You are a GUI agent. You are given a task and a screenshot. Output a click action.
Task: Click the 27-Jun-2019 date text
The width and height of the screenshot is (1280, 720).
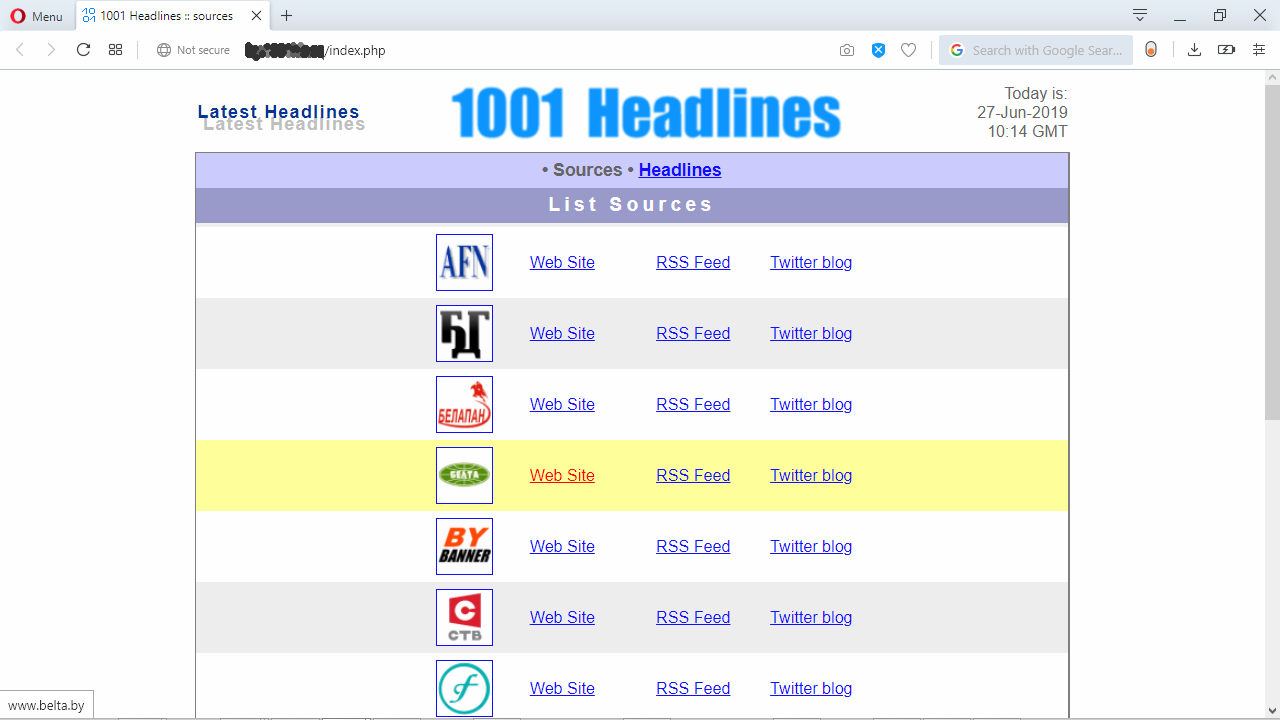(x=1022, y=113)
